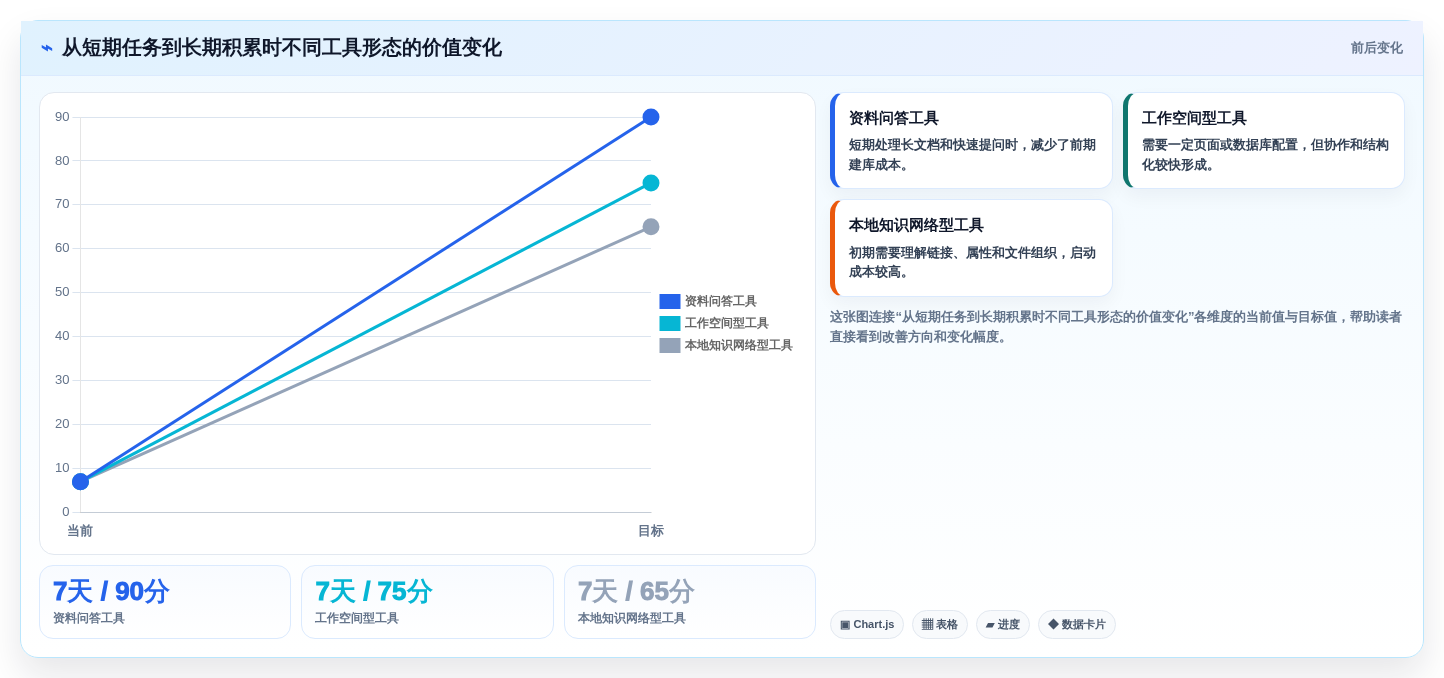Click the 表格 tag chip

pos(940,625)
